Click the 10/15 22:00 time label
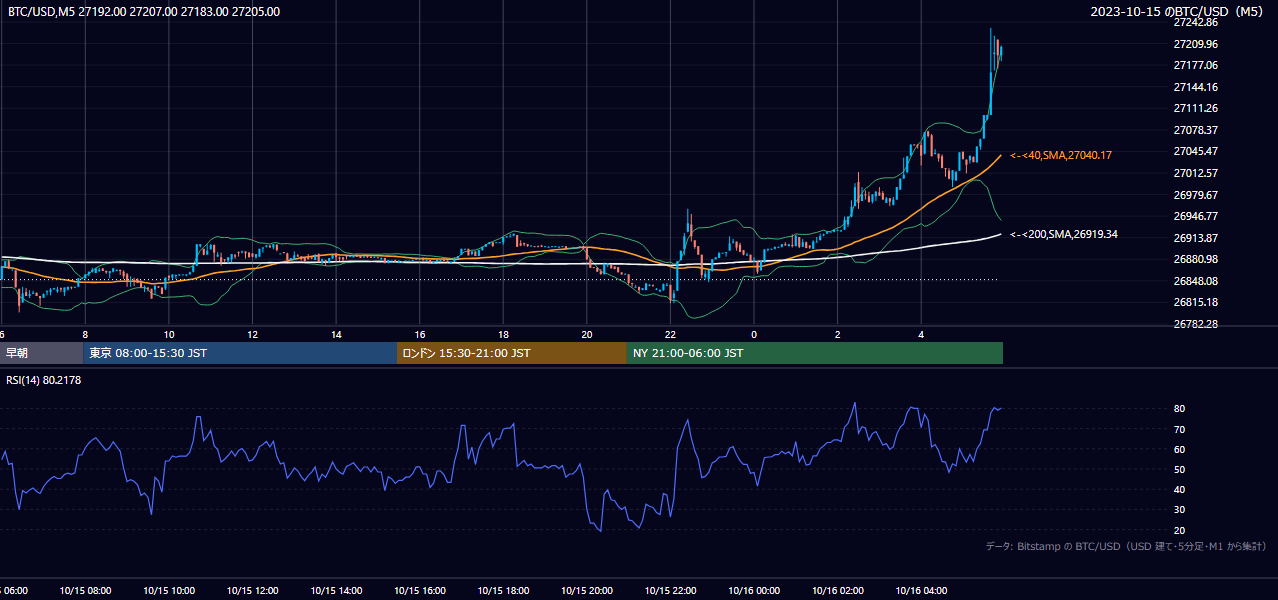 (x=670, y=591)
